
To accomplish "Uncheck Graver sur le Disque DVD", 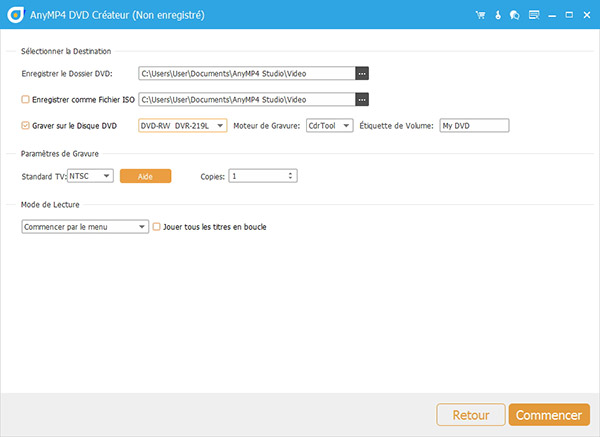I will [25, 125].
